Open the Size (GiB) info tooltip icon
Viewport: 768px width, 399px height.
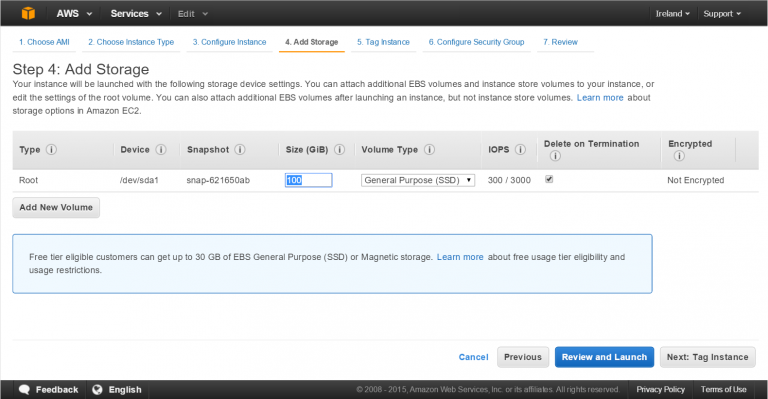point(339,149)
